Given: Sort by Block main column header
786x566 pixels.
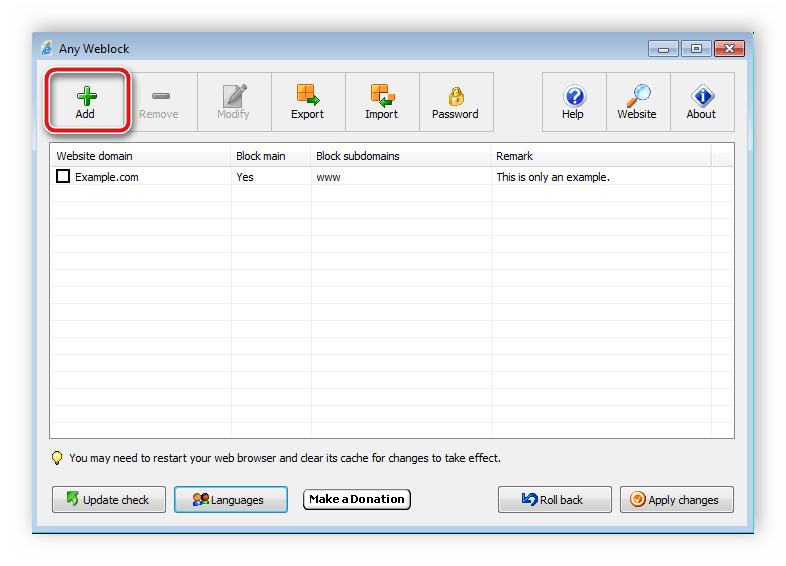Looking at the screenshot, I should 271,156.
